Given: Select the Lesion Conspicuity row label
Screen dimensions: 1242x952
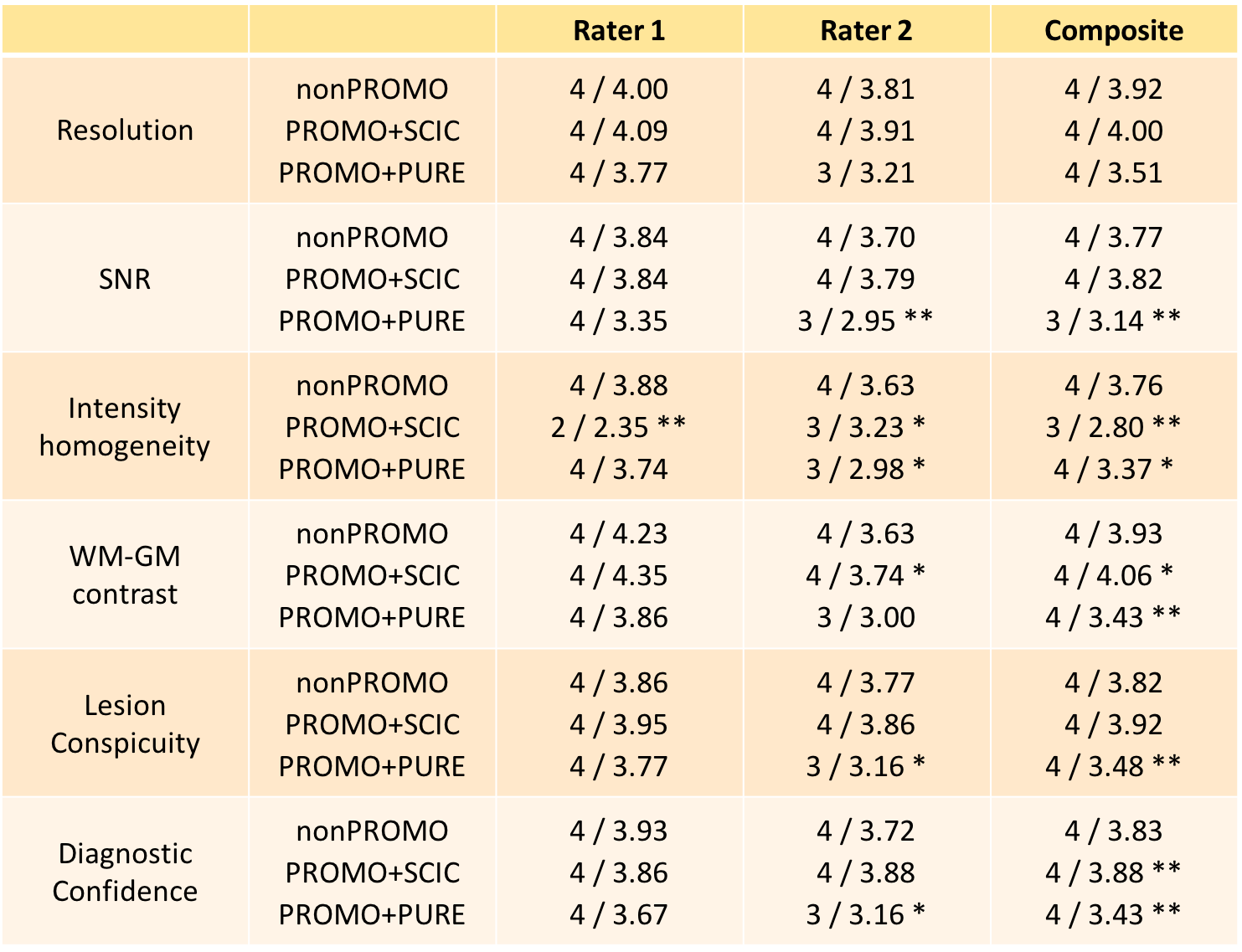Looking at the screenshot, I should (125, 724).
